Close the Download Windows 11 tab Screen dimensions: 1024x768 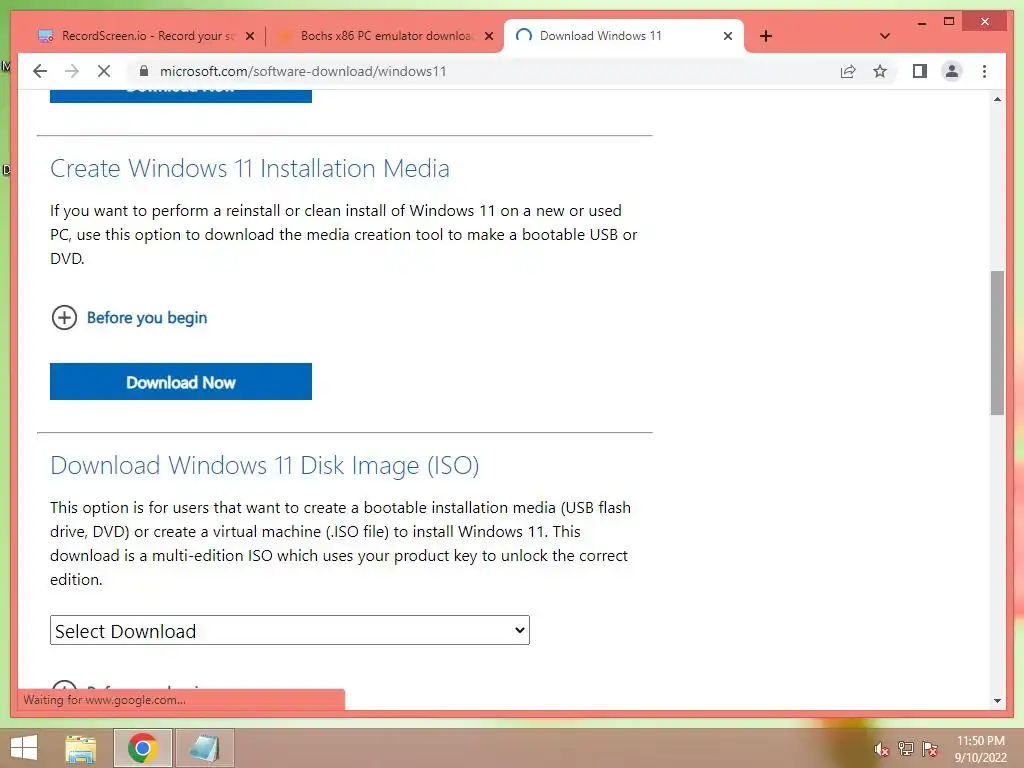728,36
